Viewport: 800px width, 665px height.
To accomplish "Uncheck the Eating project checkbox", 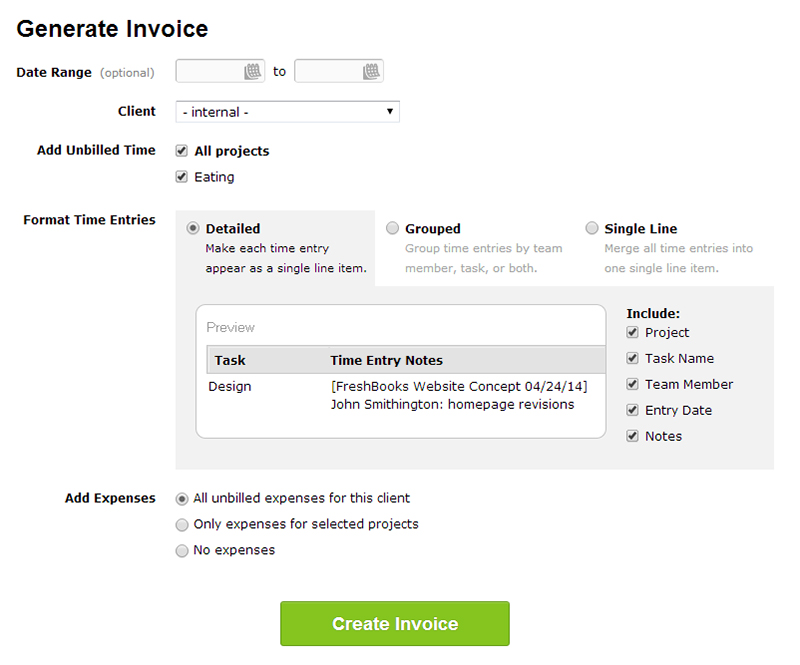I will (x=182, y=177).
